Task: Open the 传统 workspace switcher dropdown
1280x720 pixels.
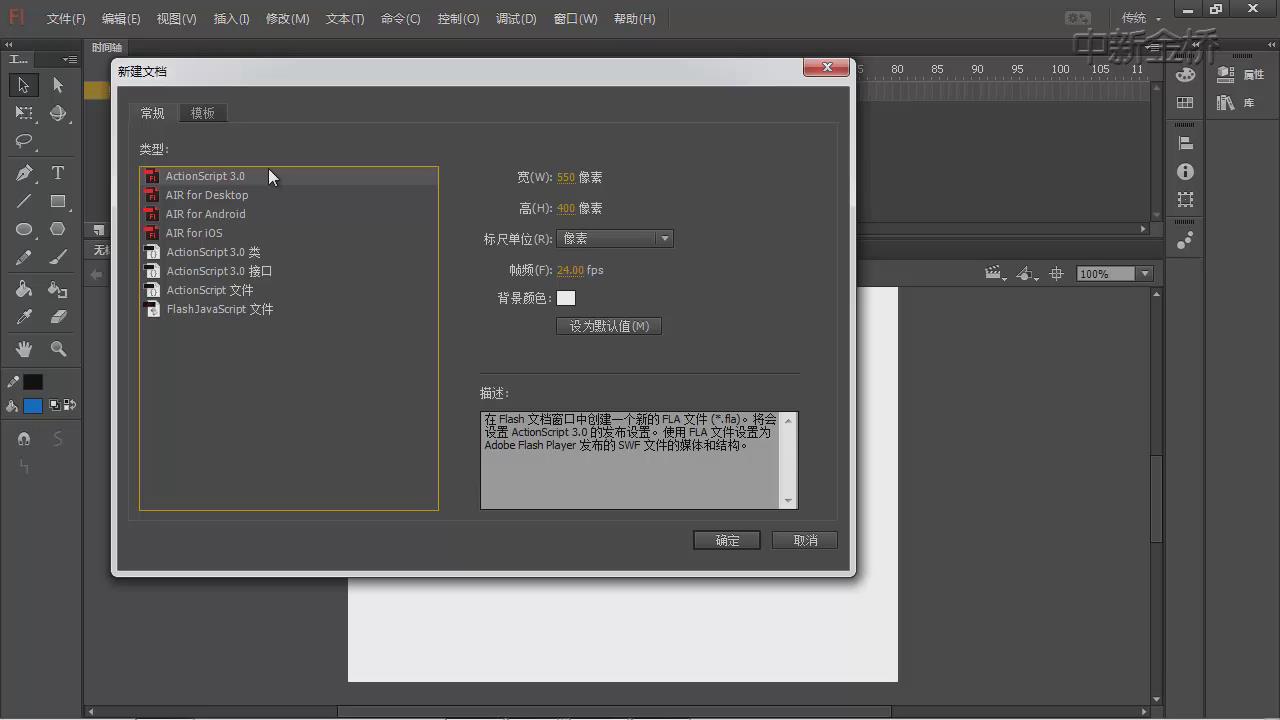Action: click(x=1141, y=18)
